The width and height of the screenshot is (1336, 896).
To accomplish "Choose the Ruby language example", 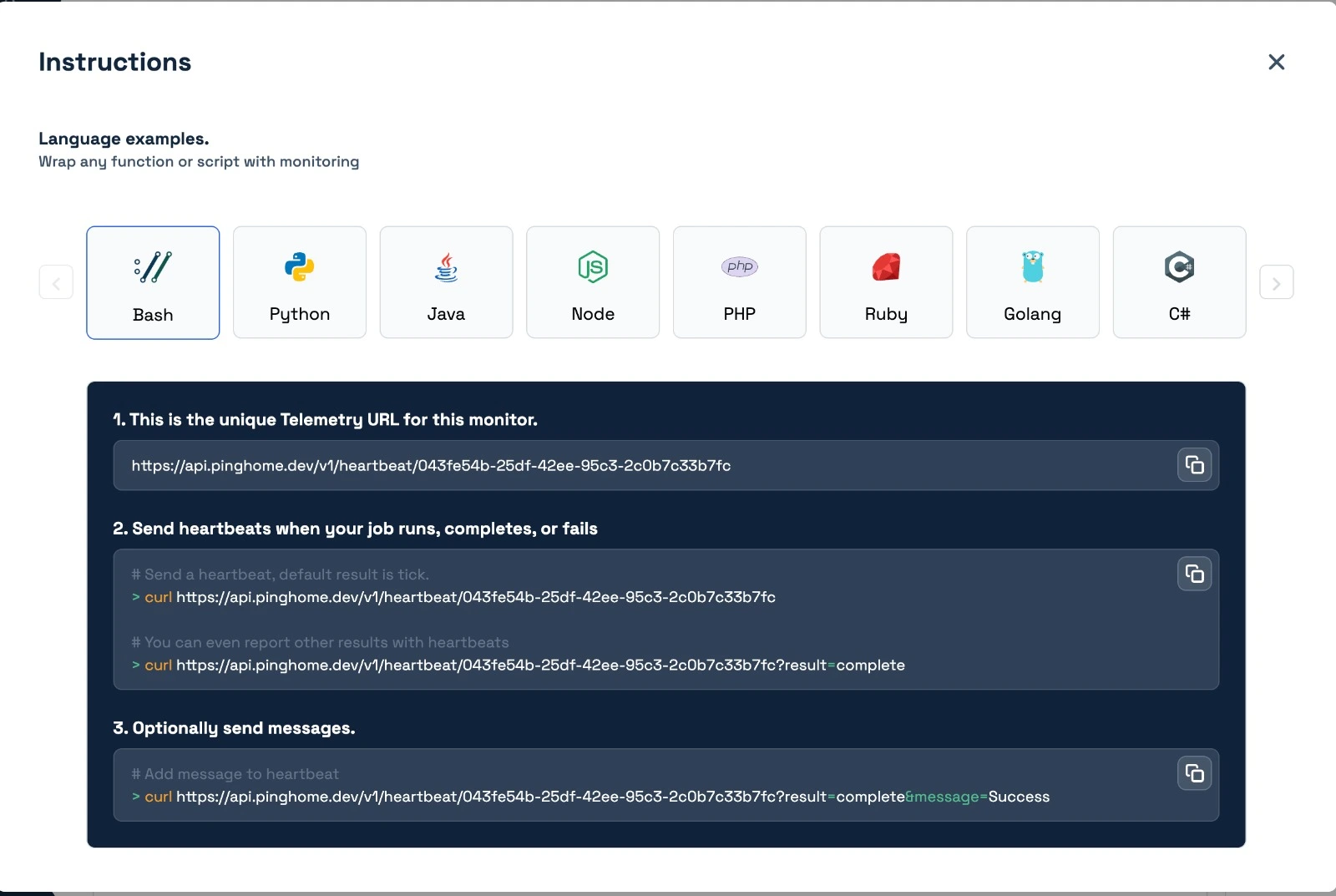I will coord(885,282).
